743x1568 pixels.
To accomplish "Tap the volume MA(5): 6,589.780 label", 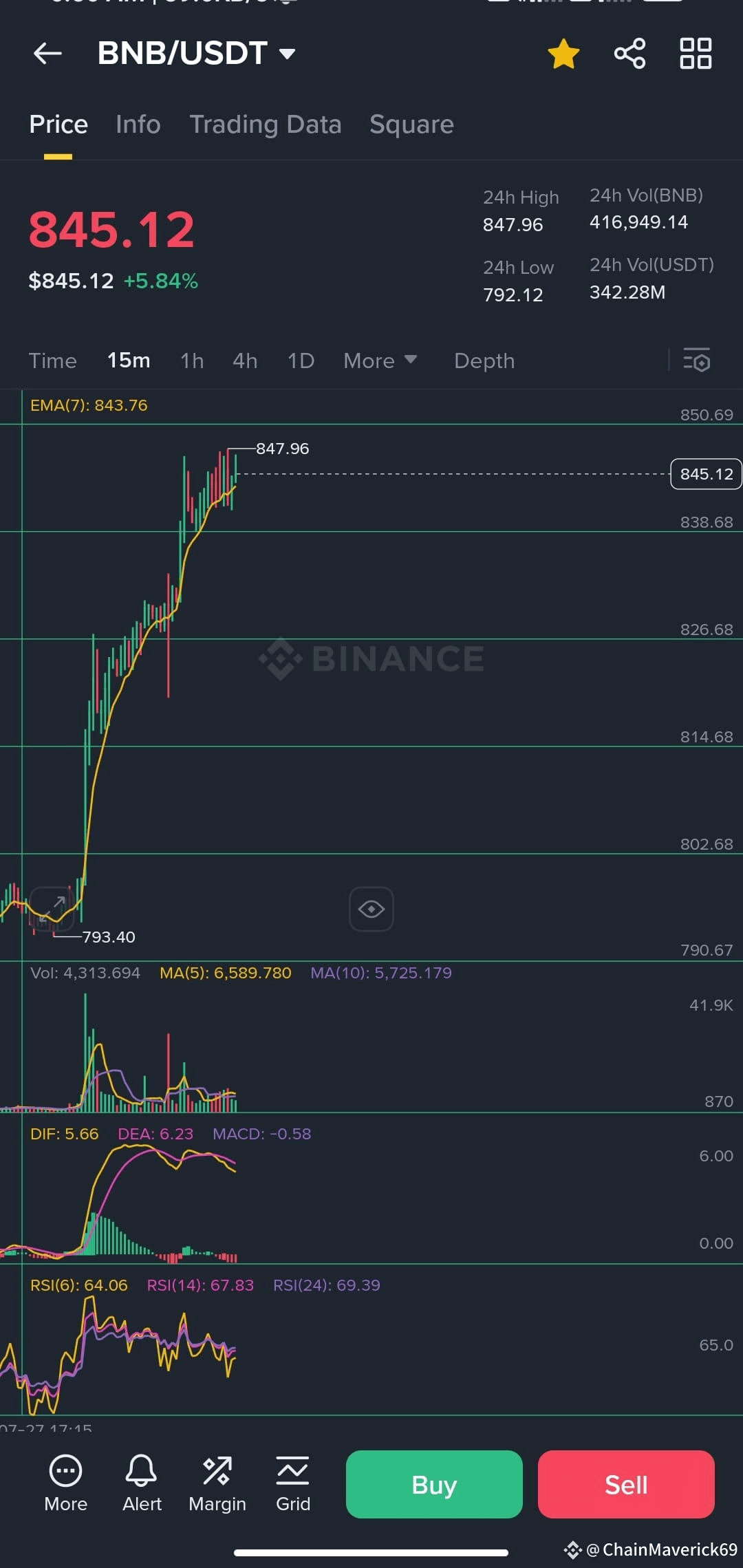I will click(226, 973).
